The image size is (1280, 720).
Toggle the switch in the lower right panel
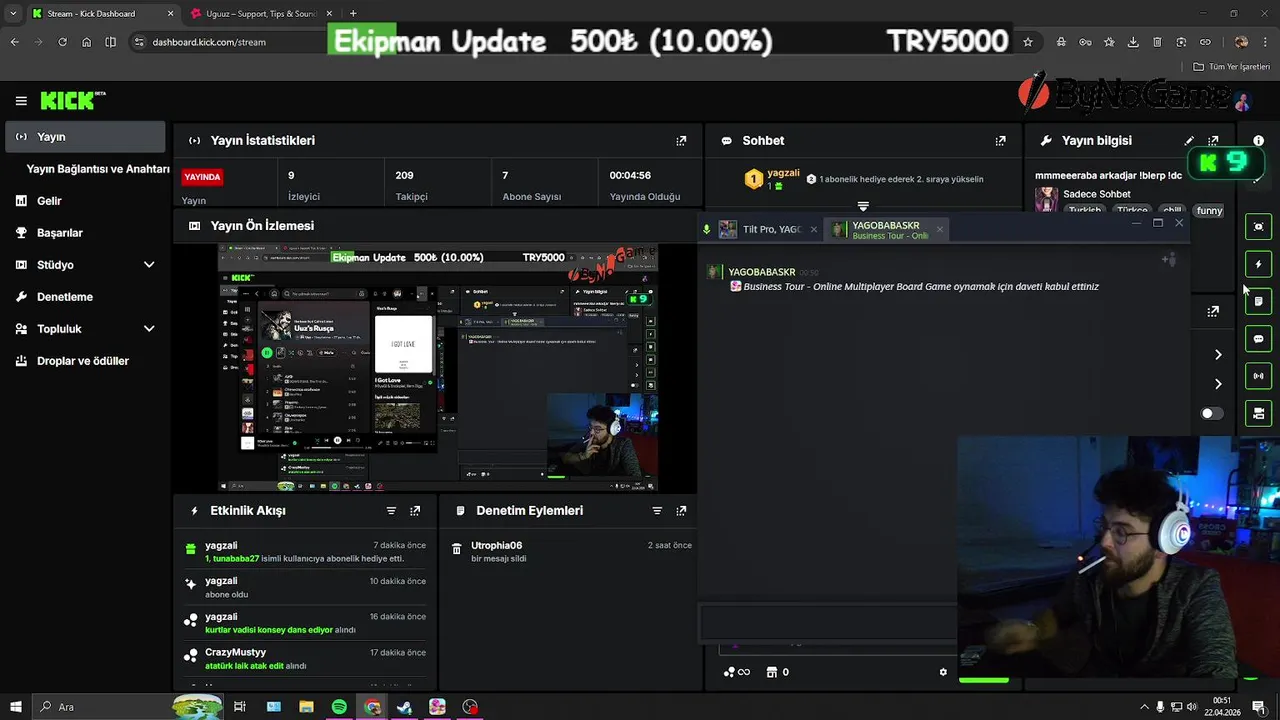tap(1211, 413)
